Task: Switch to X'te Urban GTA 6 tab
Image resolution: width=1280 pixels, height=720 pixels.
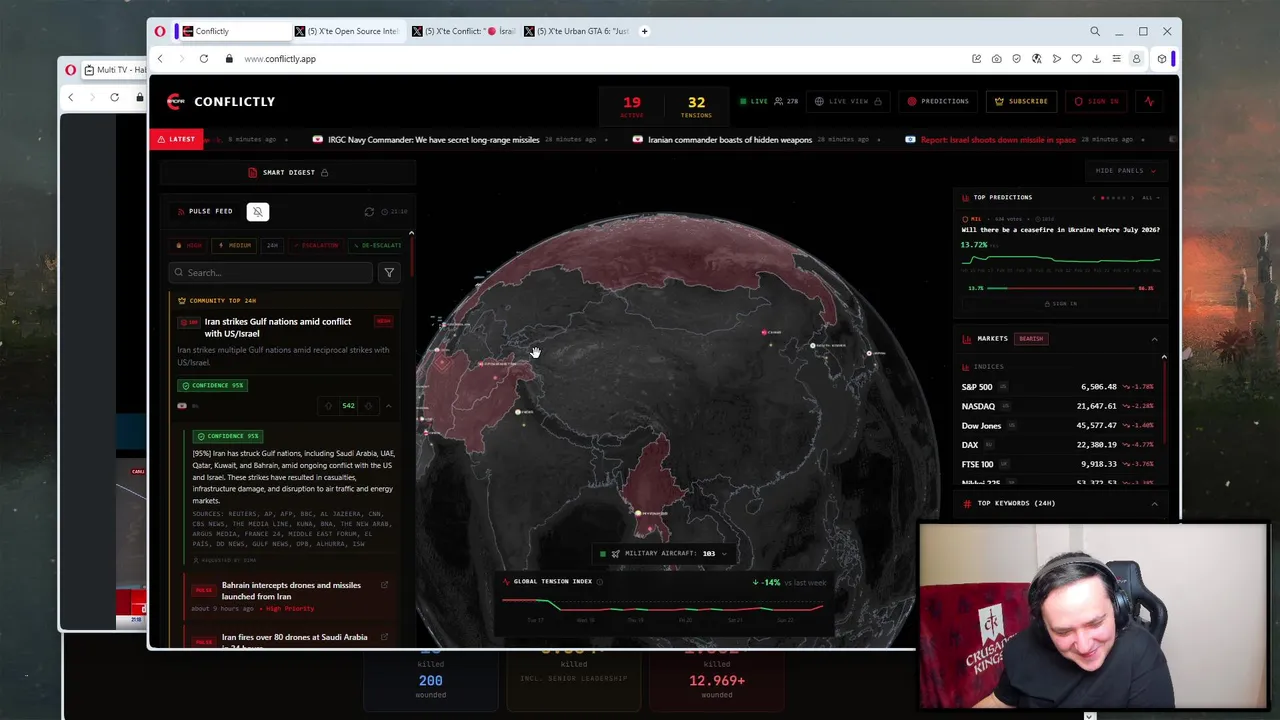Action: [x=578, y=31]
